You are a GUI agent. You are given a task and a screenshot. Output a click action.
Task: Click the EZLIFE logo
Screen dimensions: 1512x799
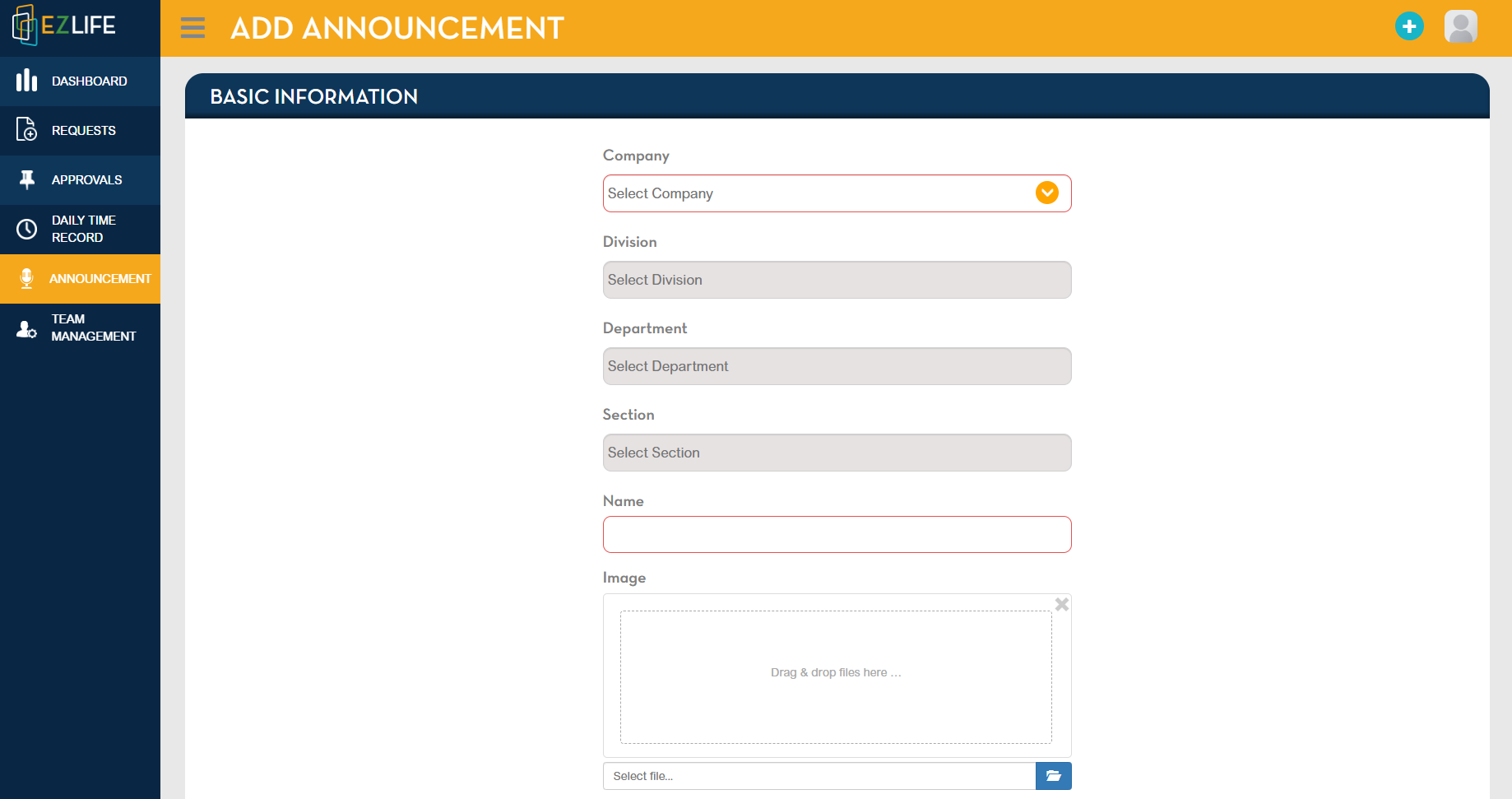[64, 26]
